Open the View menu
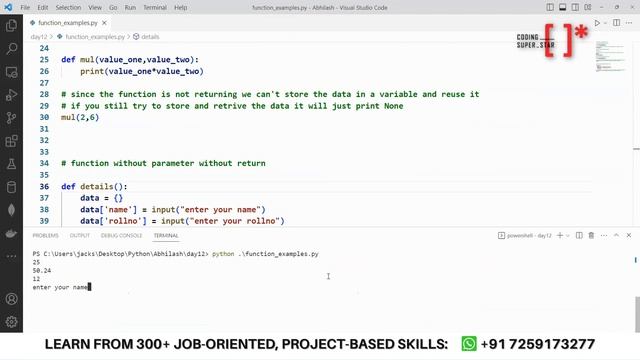 coord(95,7)
